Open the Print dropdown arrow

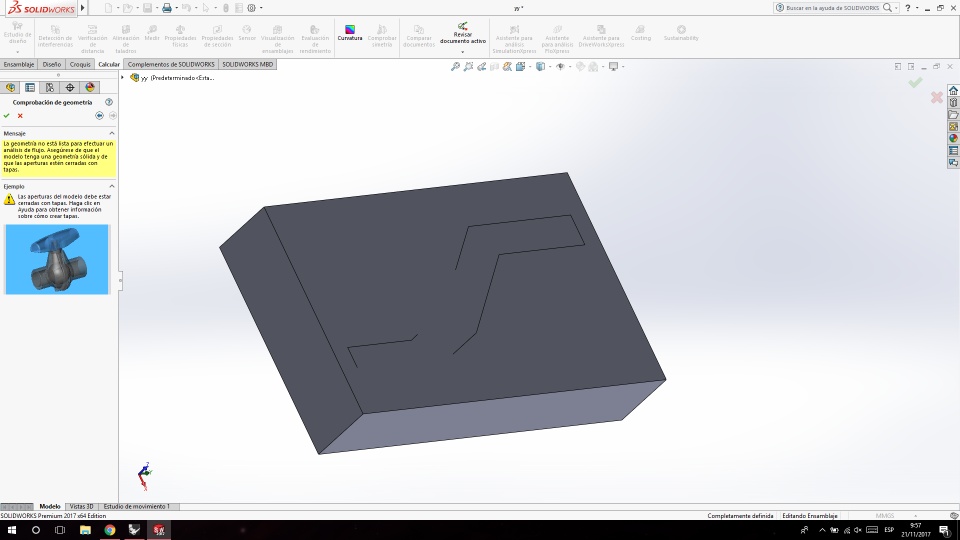coord(176,8)
